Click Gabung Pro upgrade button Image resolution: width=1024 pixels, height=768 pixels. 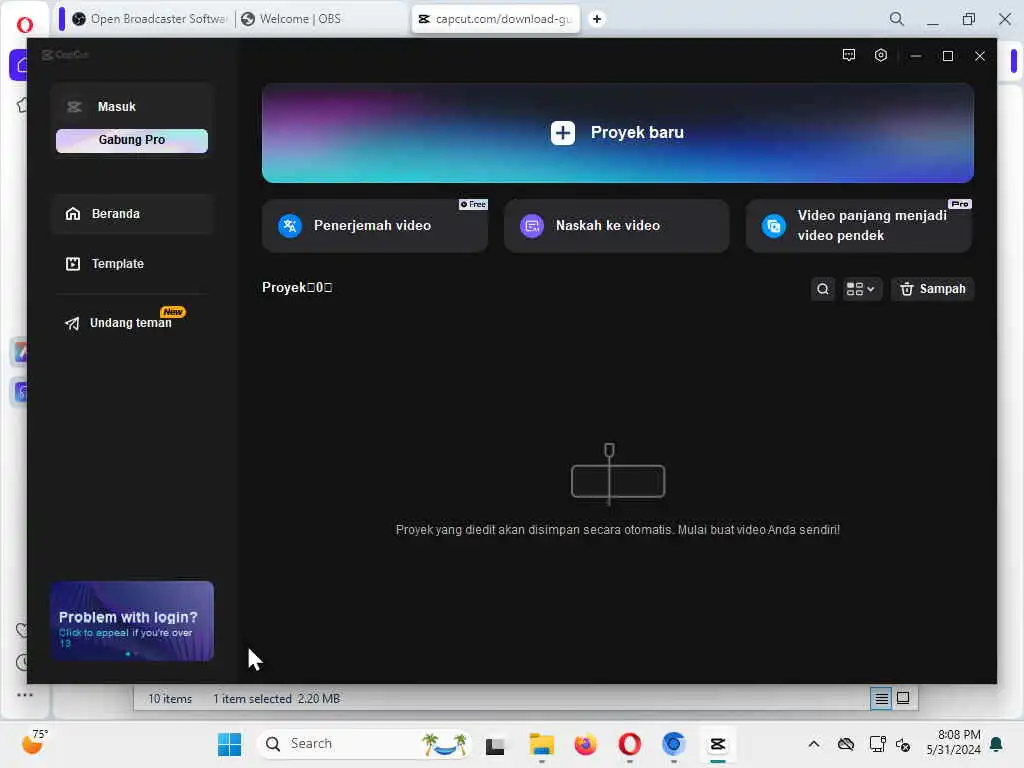[132, 140]
